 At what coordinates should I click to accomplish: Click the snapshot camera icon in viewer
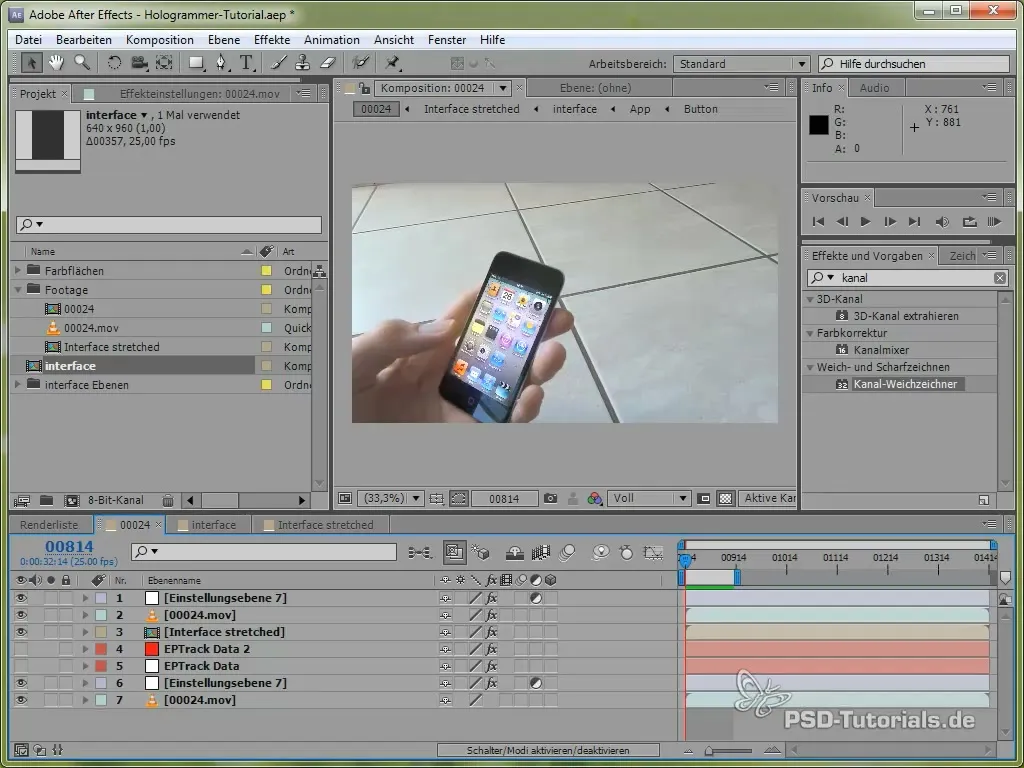[x=551, y=498]
